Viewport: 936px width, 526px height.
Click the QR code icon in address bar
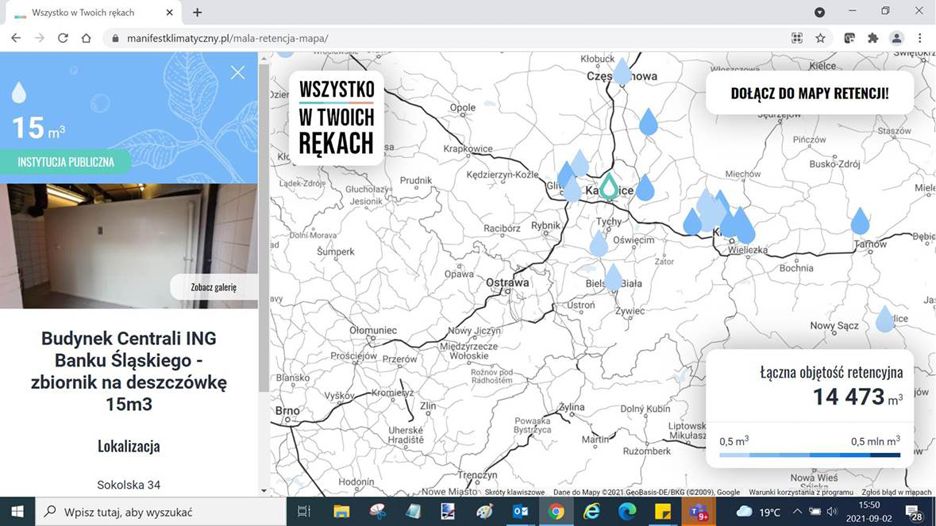tap(797, 38)
